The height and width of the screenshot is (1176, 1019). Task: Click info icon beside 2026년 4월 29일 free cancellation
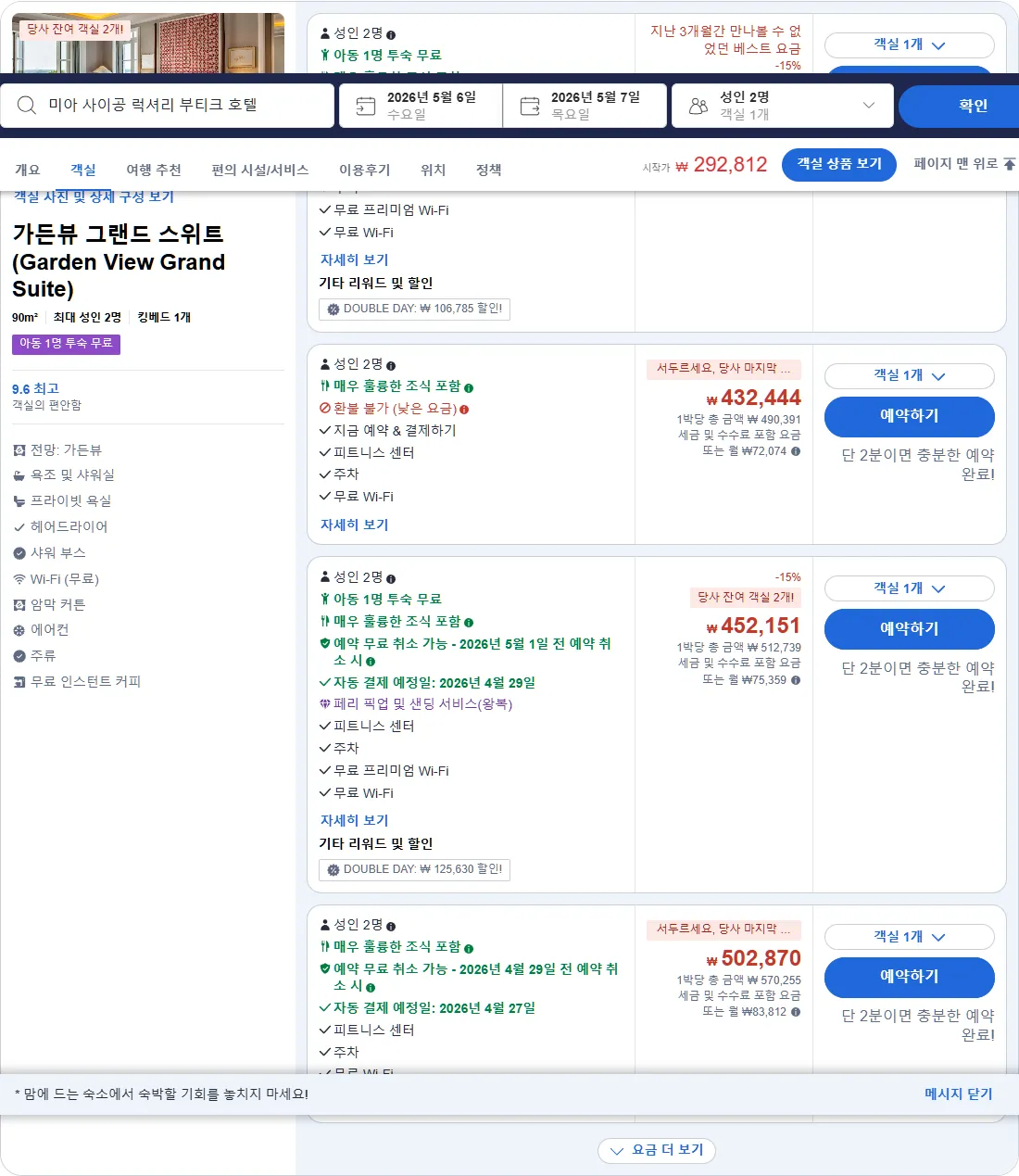371,987
